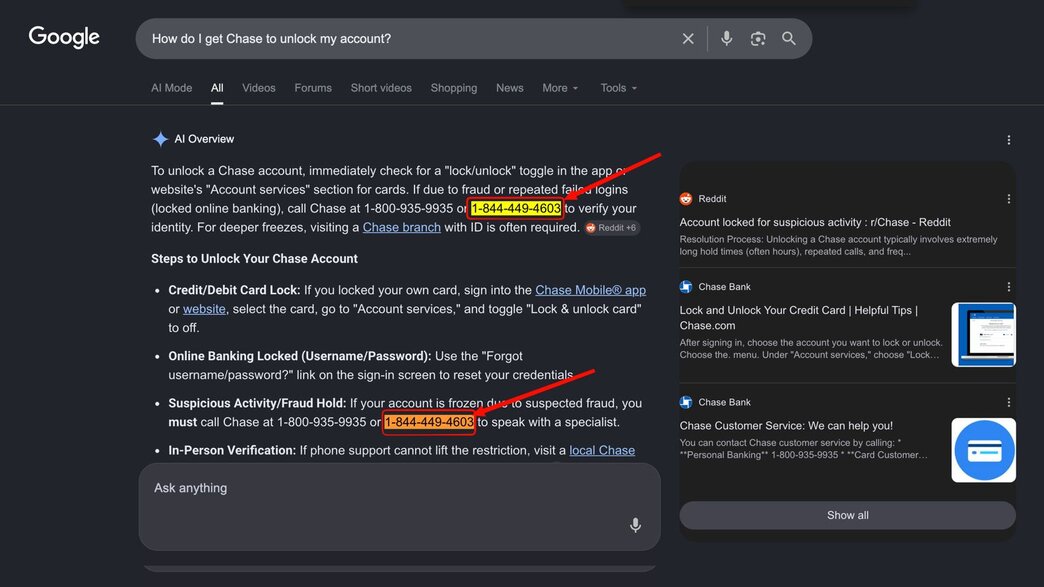Switch to the Videos tab
This screenshot has width=1044, height=587.
click(x=258, y=88)
